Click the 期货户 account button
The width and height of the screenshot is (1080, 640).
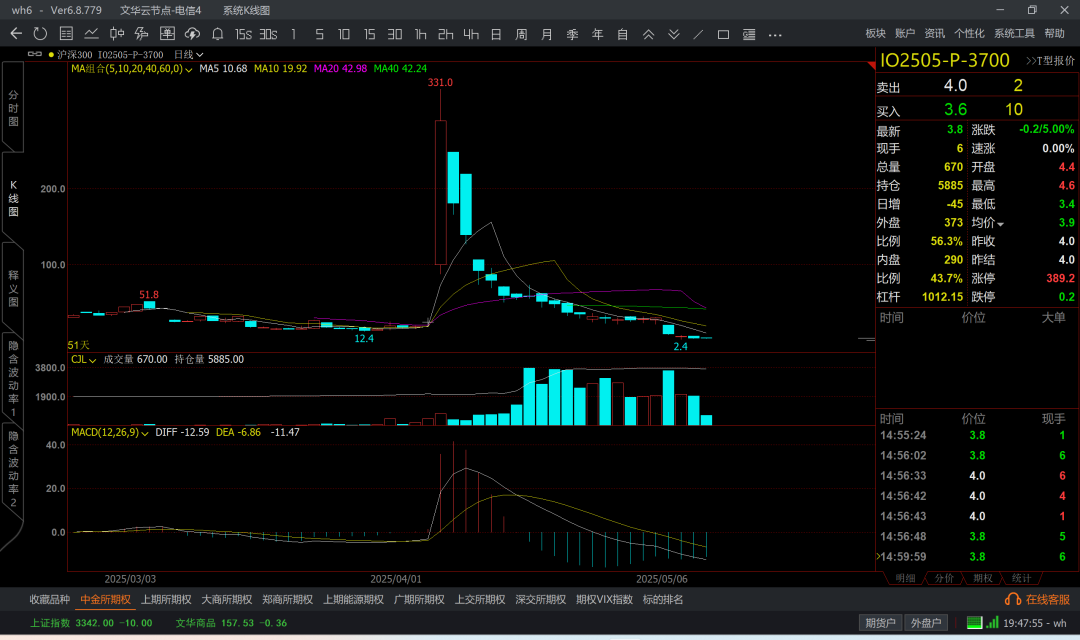click(x=880, y=623)
